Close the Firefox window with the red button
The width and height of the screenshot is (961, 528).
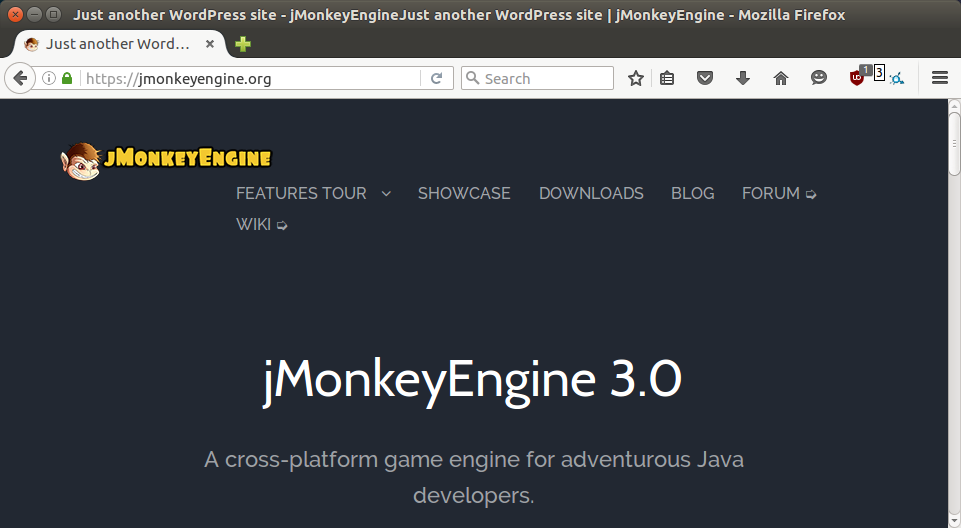(16, 14)
